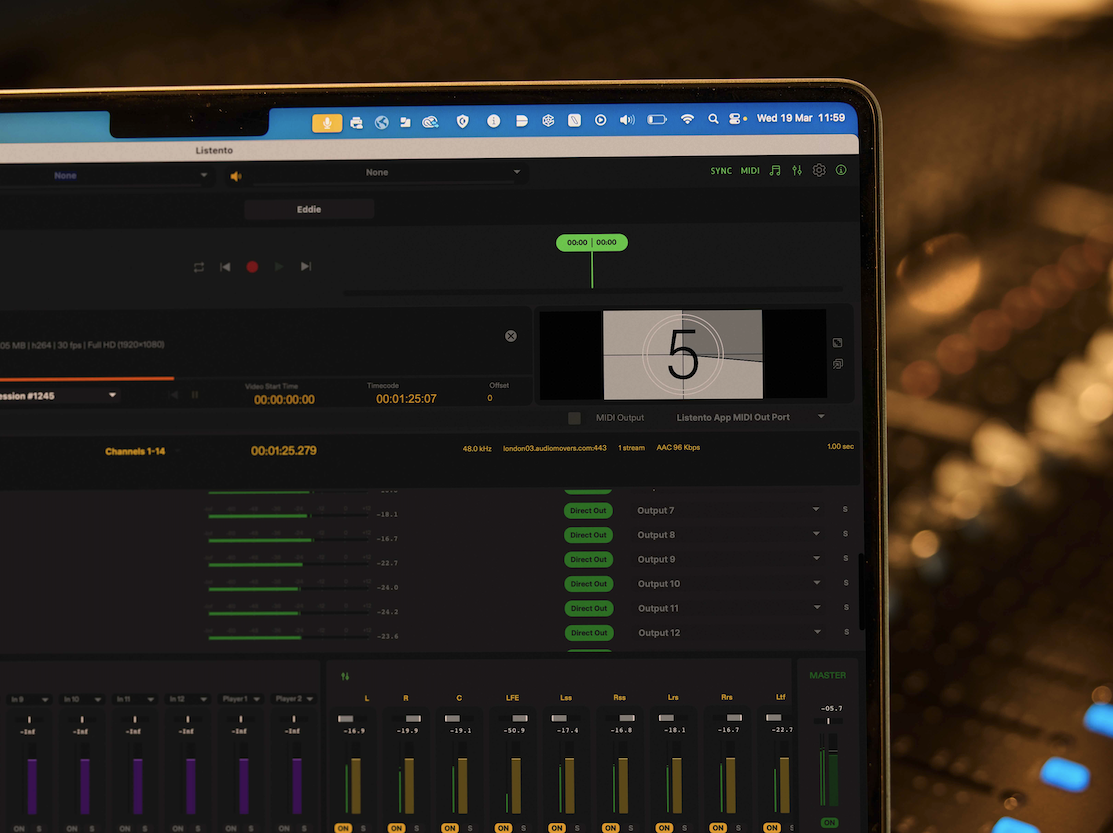This screenshot has height=833, width=1113.
Task: Click the mixer faders icon in the top bar
Action: point(797,170)
